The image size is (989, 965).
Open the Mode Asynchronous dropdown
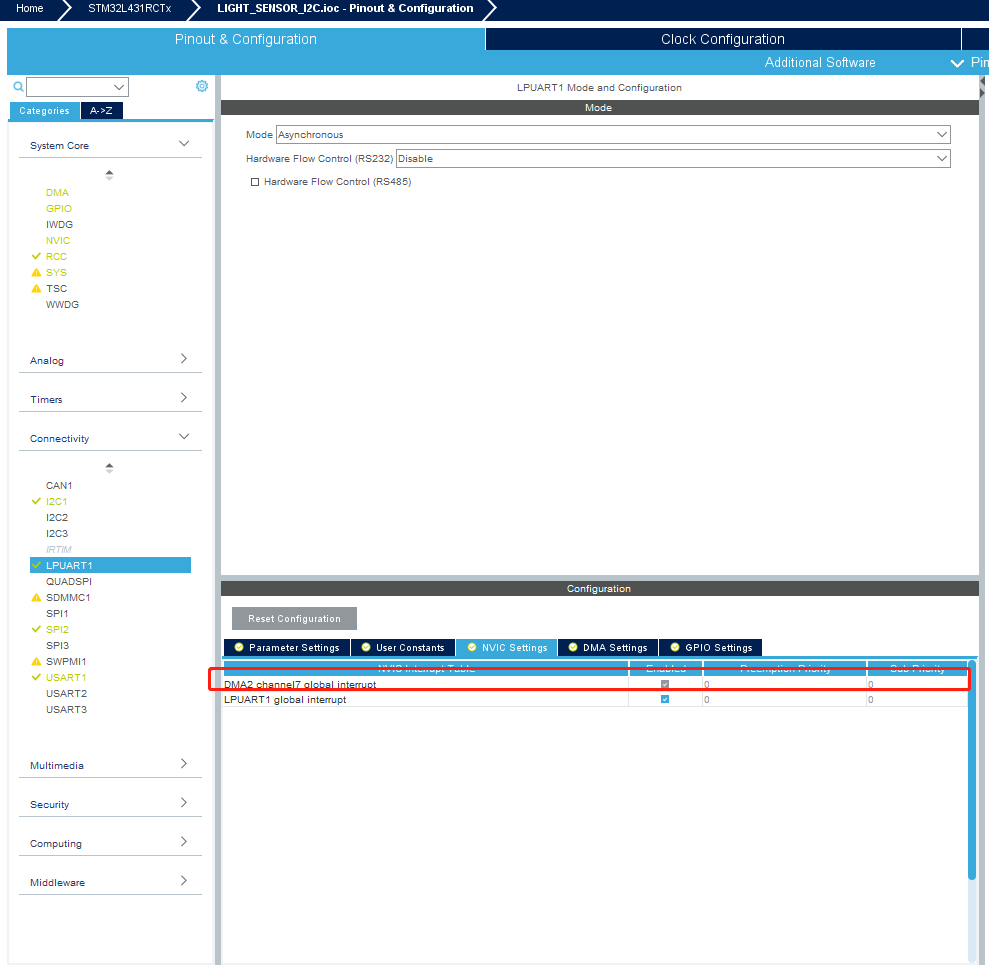613,134
